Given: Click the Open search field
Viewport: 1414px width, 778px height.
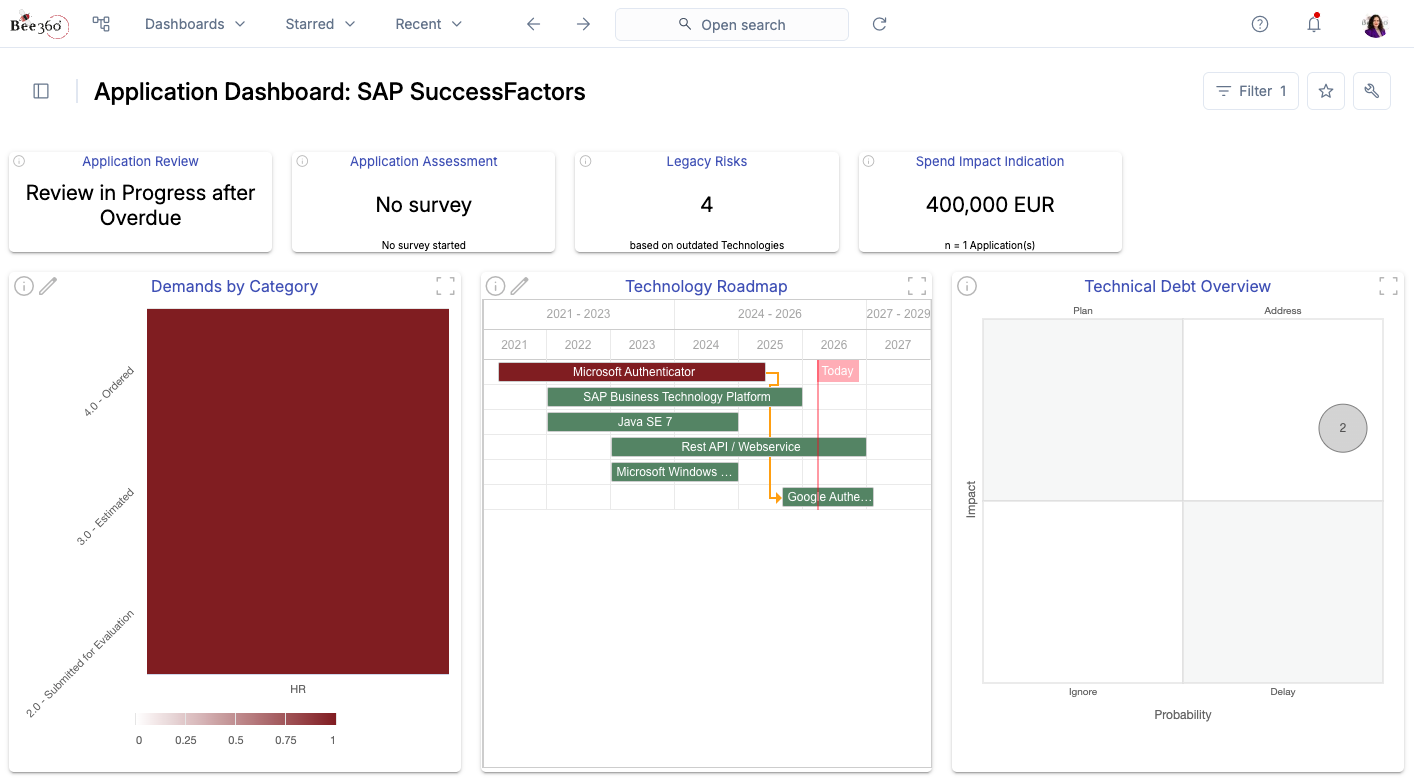Looking at the screenshot, I should (732, 24).
